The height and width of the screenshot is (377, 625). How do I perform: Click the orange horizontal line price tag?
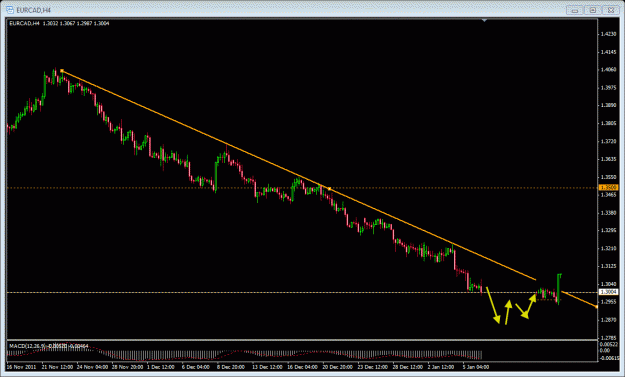point(609,187)
